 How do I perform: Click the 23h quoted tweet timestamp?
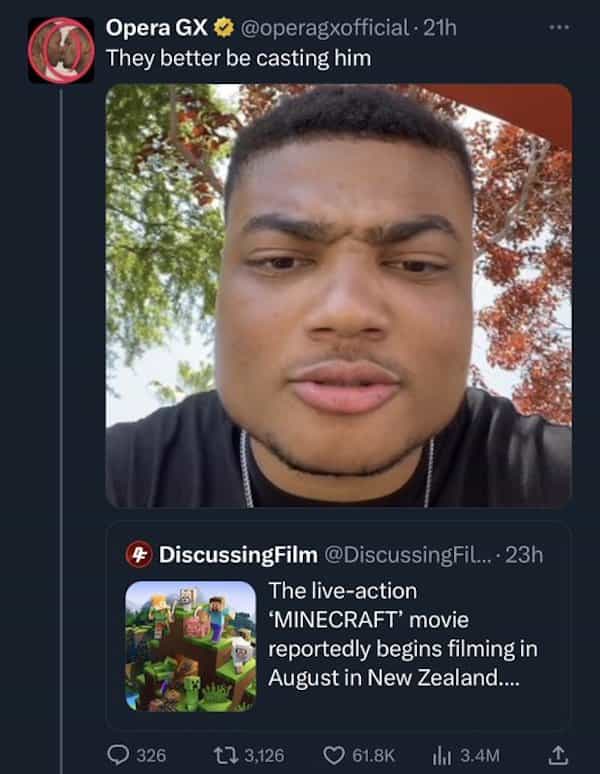[x=524, y=554]
